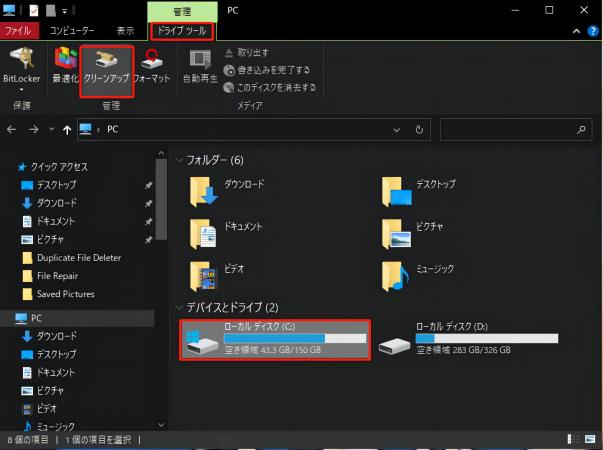
Task: Open the ビデオ folder in the folders section
Action: pos(217,276)
